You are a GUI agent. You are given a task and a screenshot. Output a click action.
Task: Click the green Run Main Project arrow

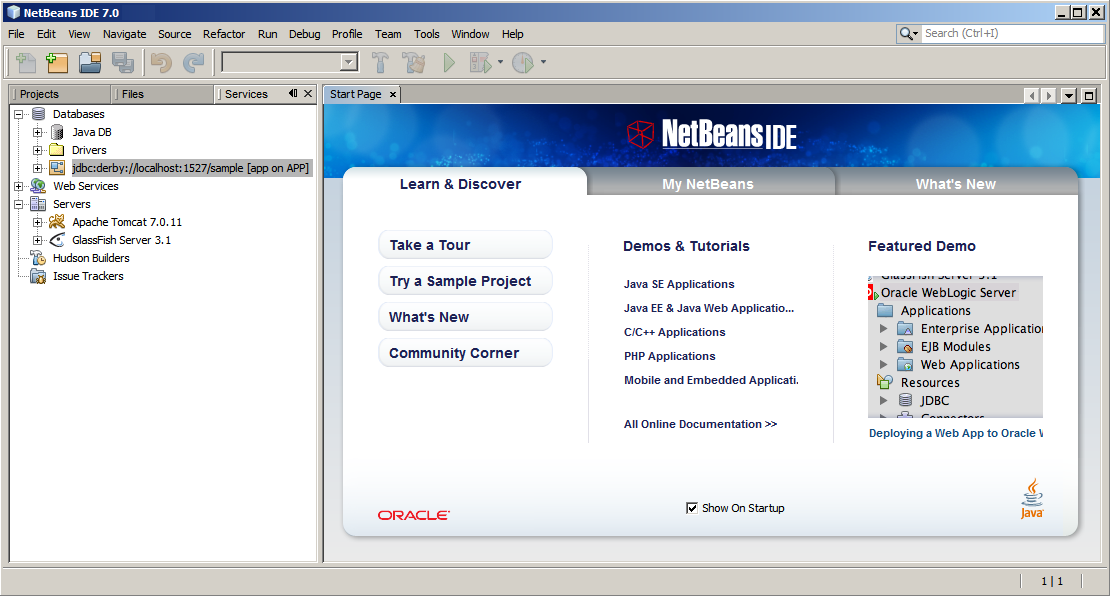point(449,63)
